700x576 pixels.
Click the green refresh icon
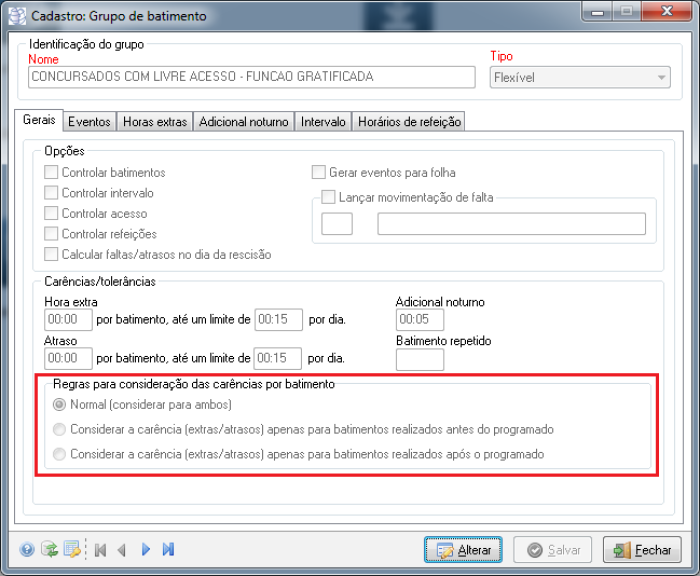[49, 549]
